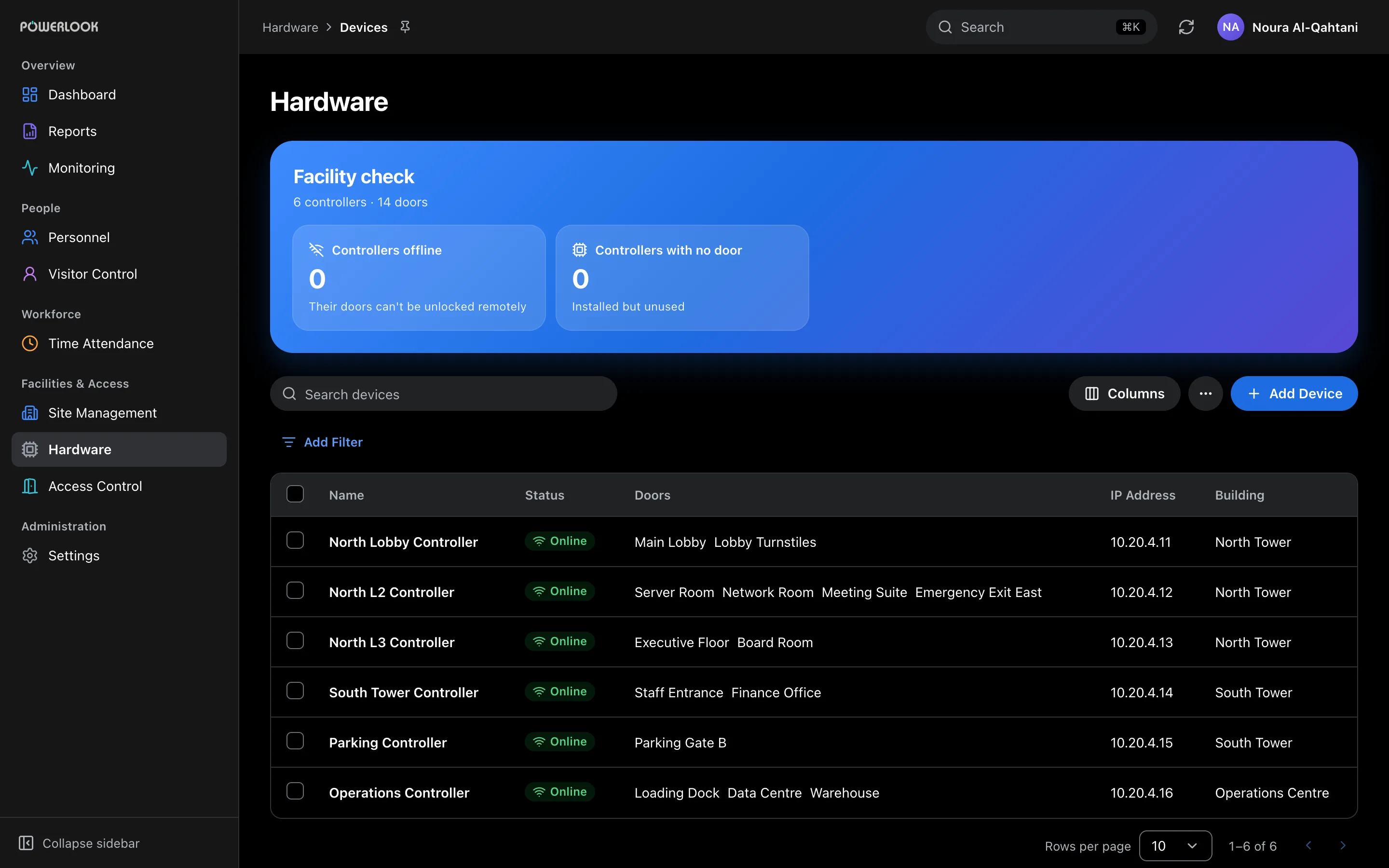Click the Monitoring pulse icon

(x=30, y=168)
